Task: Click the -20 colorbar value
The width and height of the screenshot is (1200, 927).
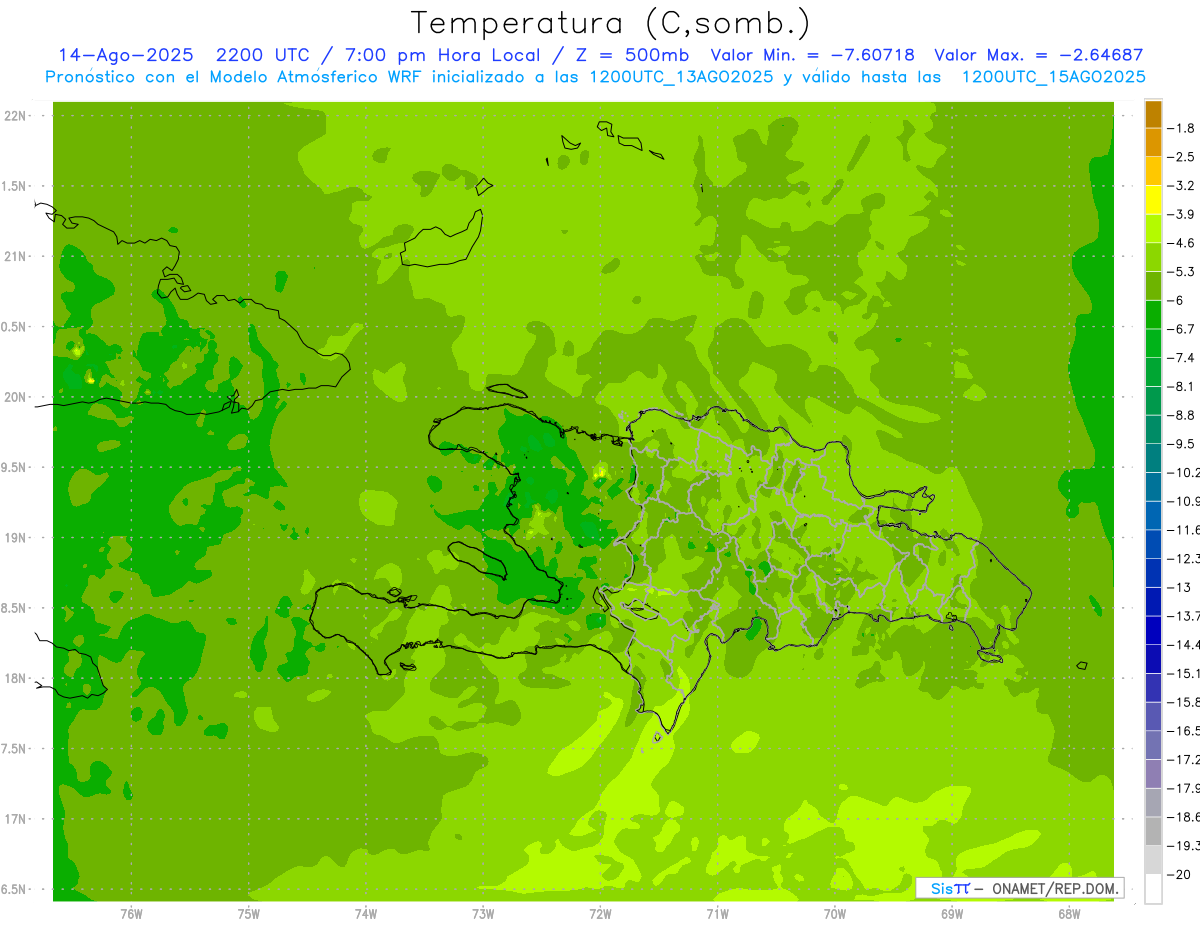Action: 1178,874
